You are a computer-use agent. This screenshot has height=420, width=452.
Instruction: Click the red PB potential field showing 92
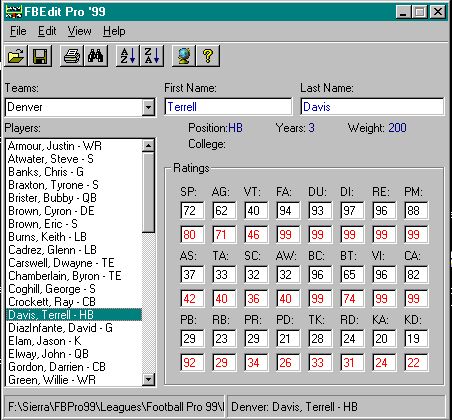192,362
